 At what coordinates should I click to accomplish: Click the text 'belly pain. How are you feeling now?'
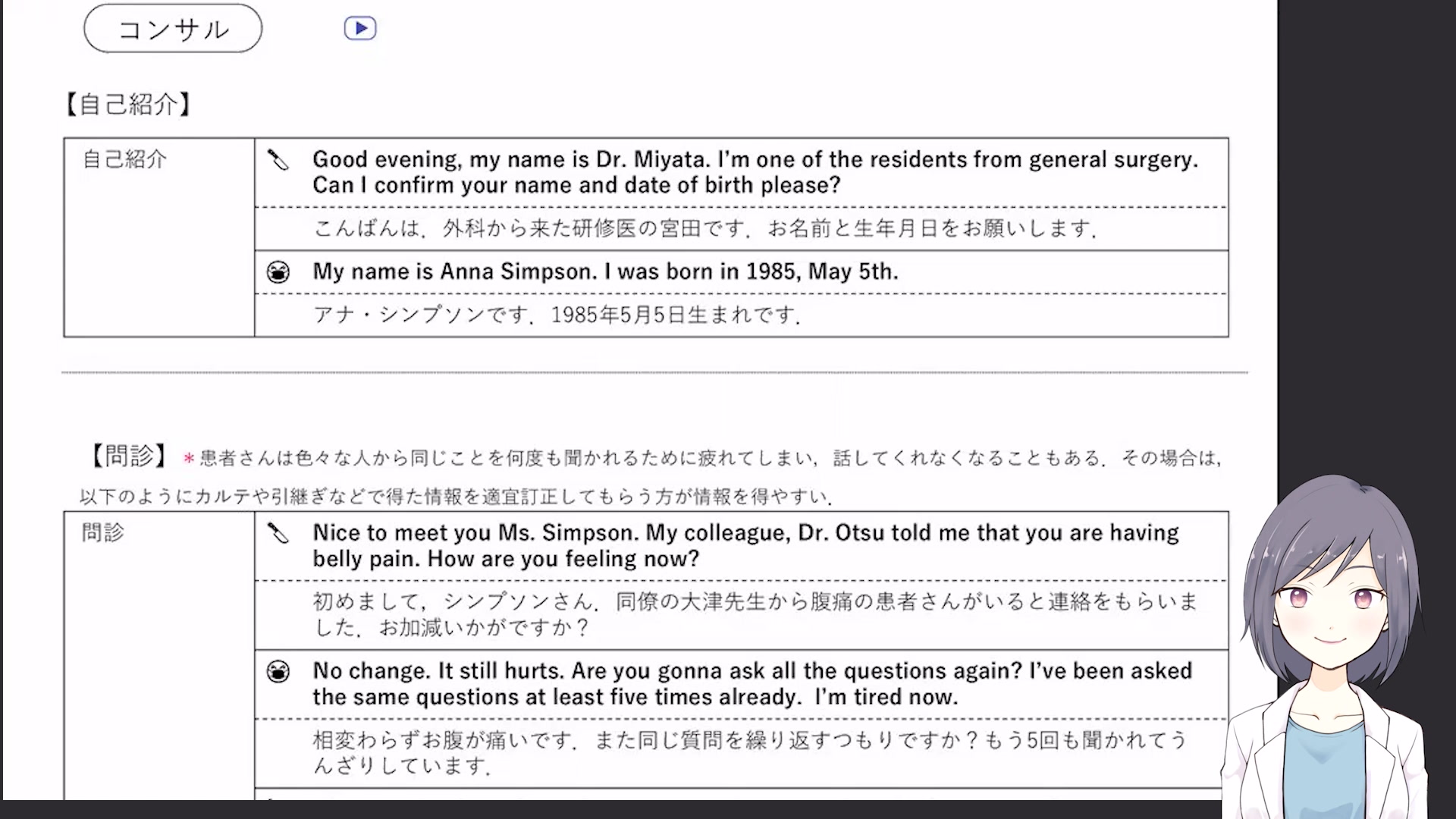click(x=506, y=559)
